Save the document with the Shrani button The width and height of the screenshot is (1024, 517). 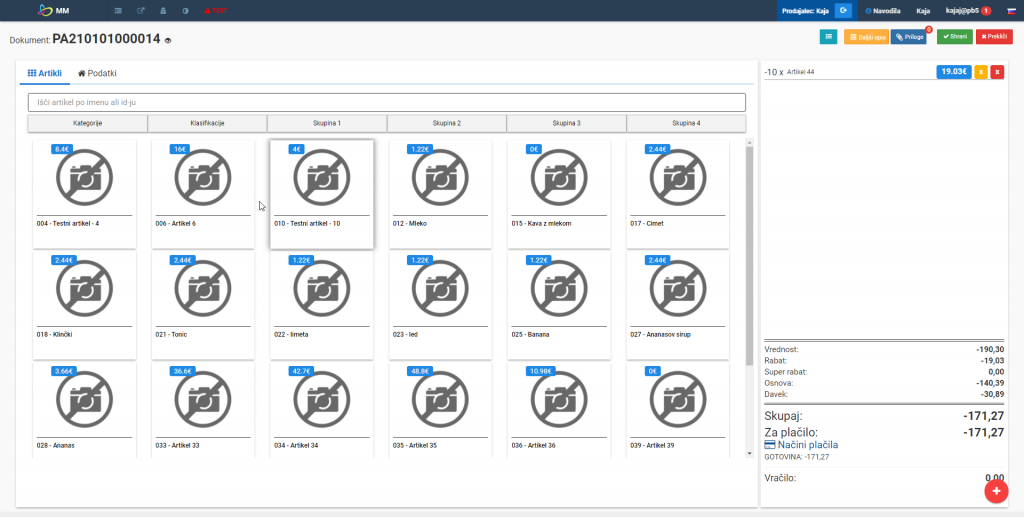tap(955, 37)
